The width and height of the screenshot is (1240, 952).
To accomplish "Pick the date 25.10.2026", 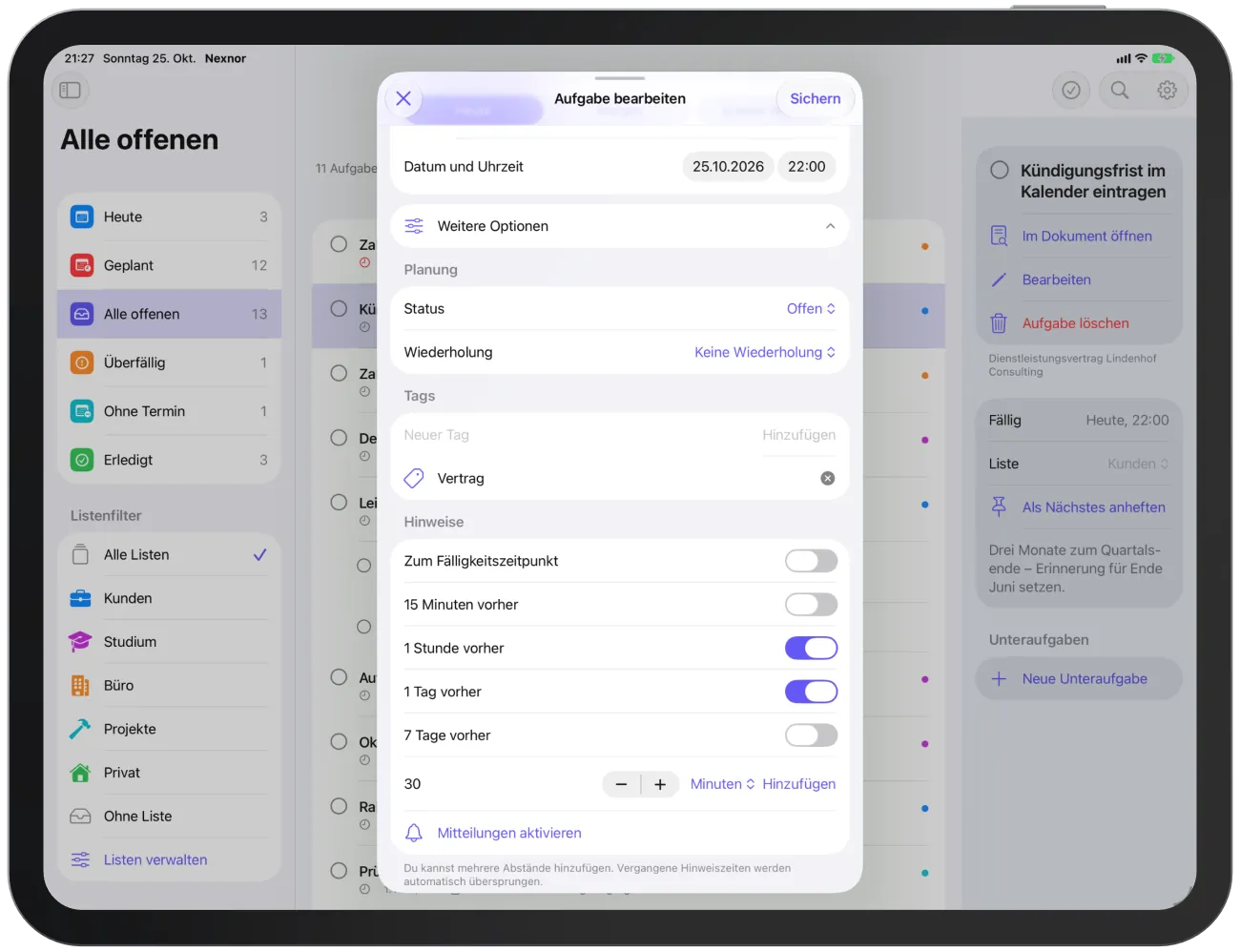I will 728,166.
